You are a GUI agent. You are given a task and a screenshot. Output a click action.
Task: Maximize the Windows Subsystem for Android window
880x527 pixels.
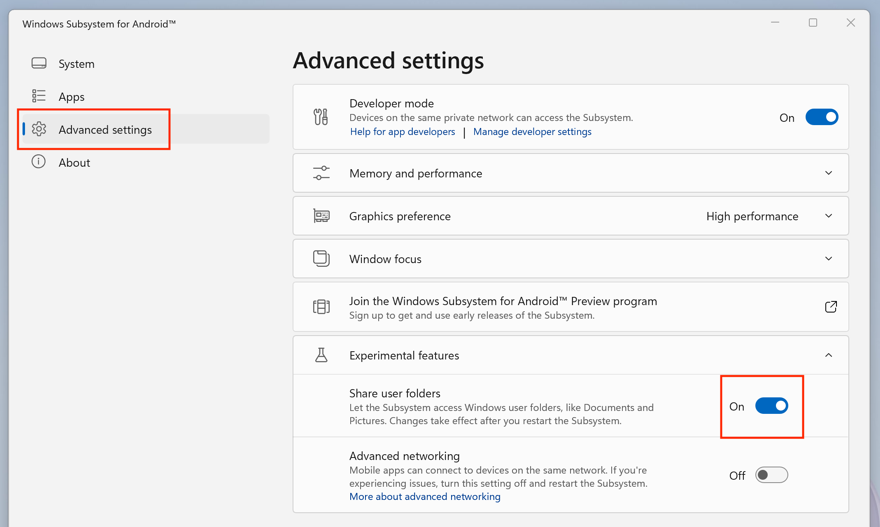(813, 22)
